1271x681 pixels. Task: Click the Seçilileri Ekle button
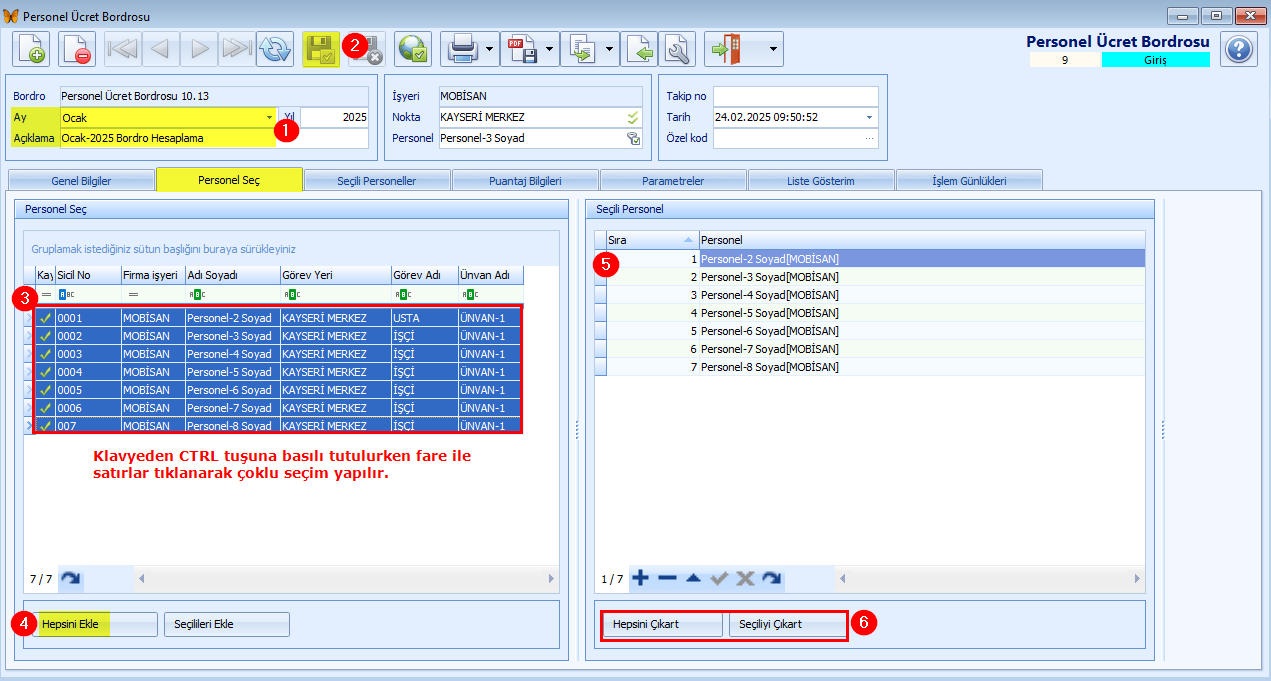227,624
